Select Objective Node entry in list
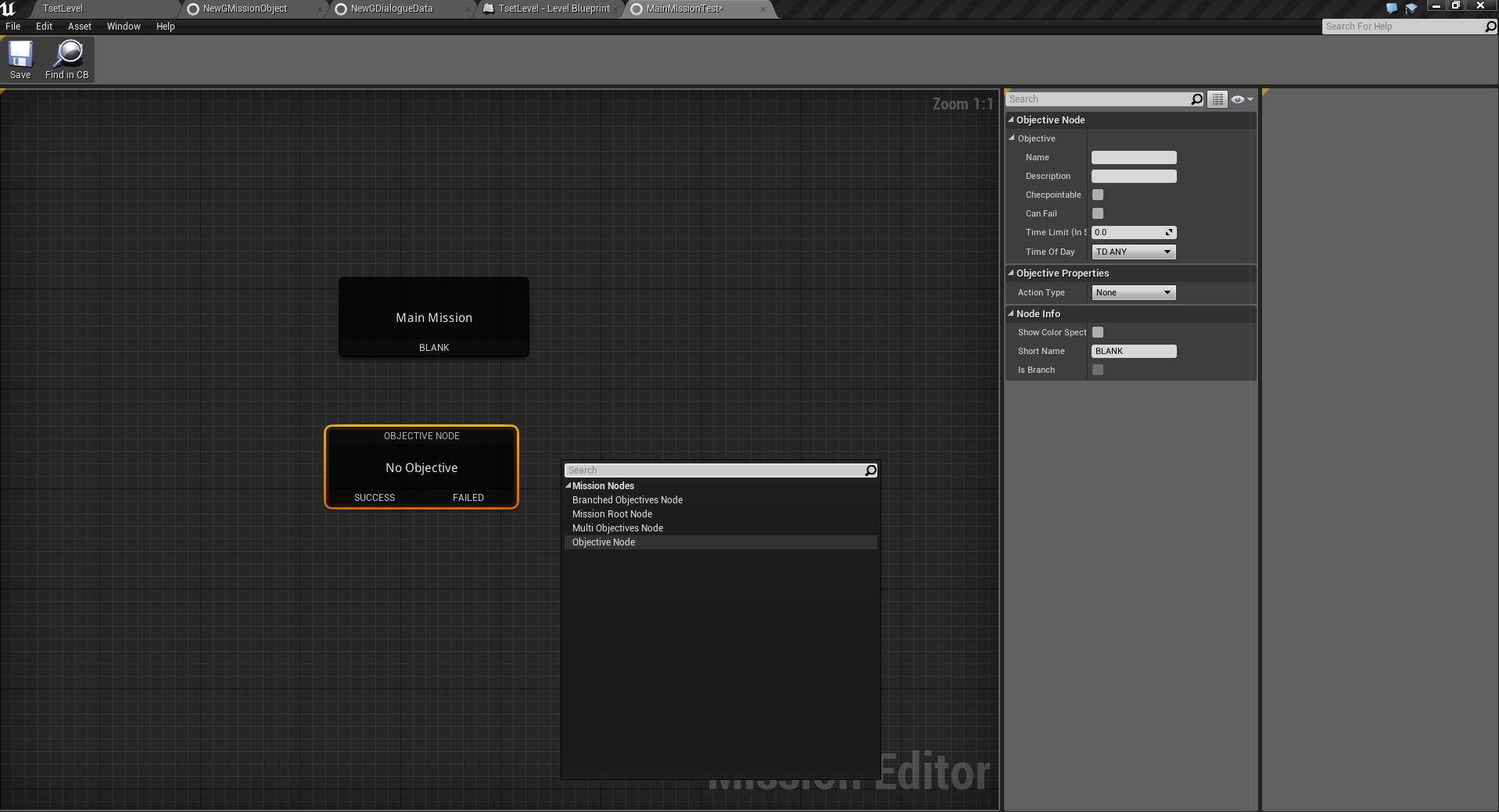This screenshot has height=812, width=1499. tap(721, 542)
